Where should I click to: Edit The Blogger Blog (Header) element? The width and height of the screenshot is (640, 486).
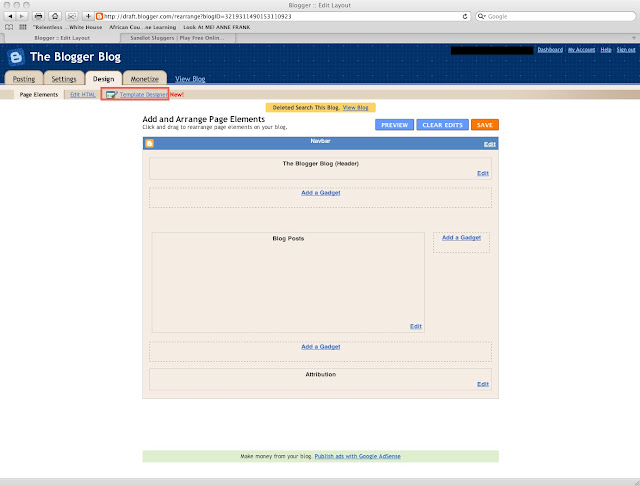[x=483, y=173]
